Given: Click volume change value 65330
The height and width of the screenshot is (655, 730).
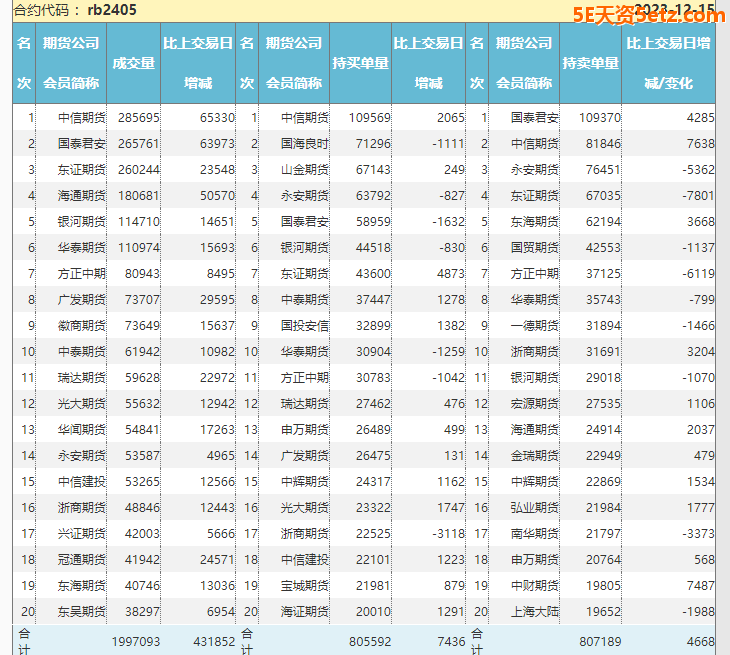Looking at the screenshot, I should (x=217, y=118).
